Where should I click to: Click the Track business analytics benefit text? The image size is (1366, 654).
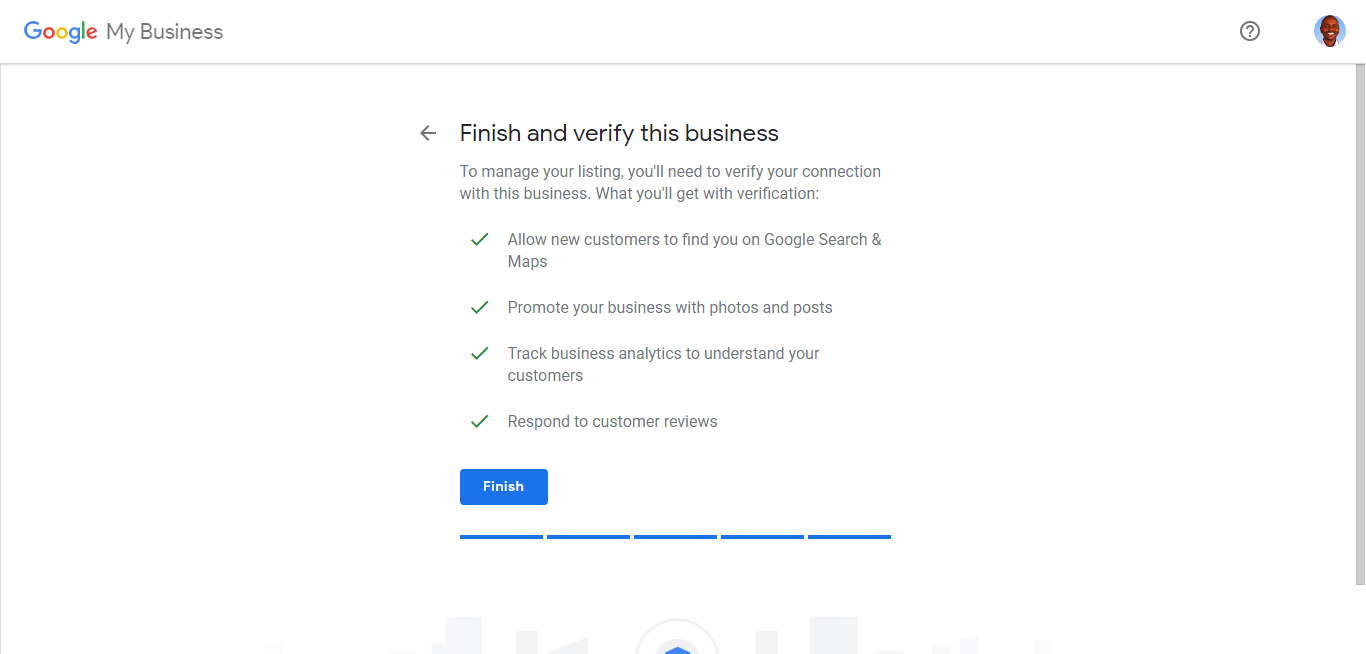tap(663, 365)
